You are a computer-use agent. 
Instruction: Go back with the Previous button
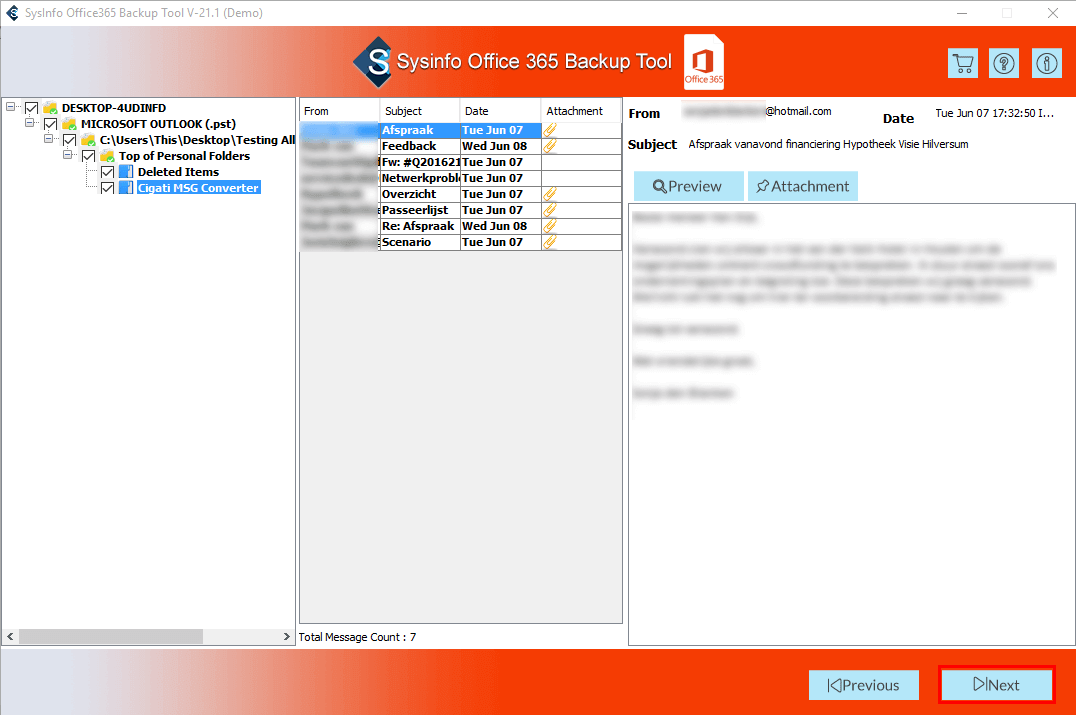pyautogui.click(x=864, y=685)
